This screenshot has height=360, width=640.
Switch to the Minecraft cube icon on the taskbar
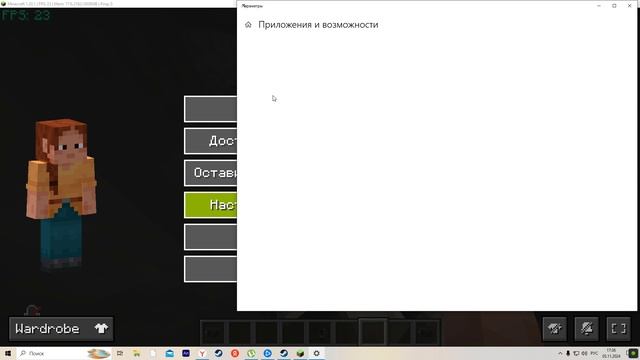[x=300, y=353]
